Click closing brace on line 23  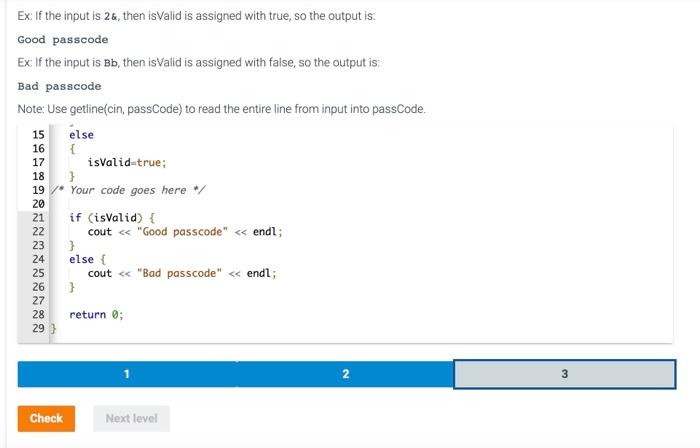tap(72, 245)
